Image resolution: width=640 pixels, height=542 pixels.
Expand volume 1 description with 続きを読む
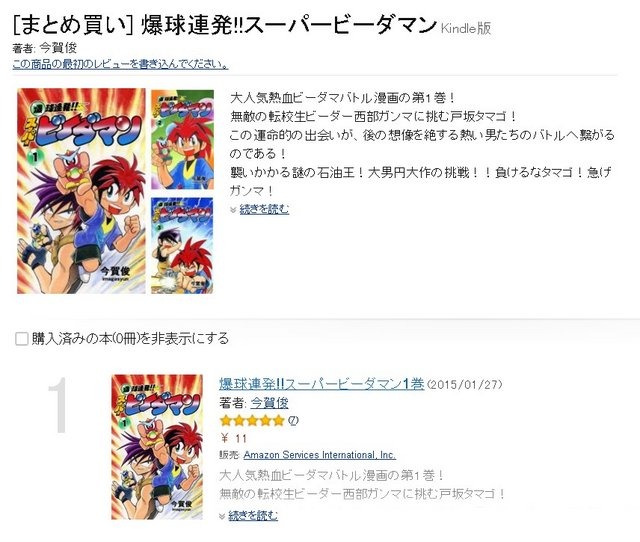[x=253, y=516]
